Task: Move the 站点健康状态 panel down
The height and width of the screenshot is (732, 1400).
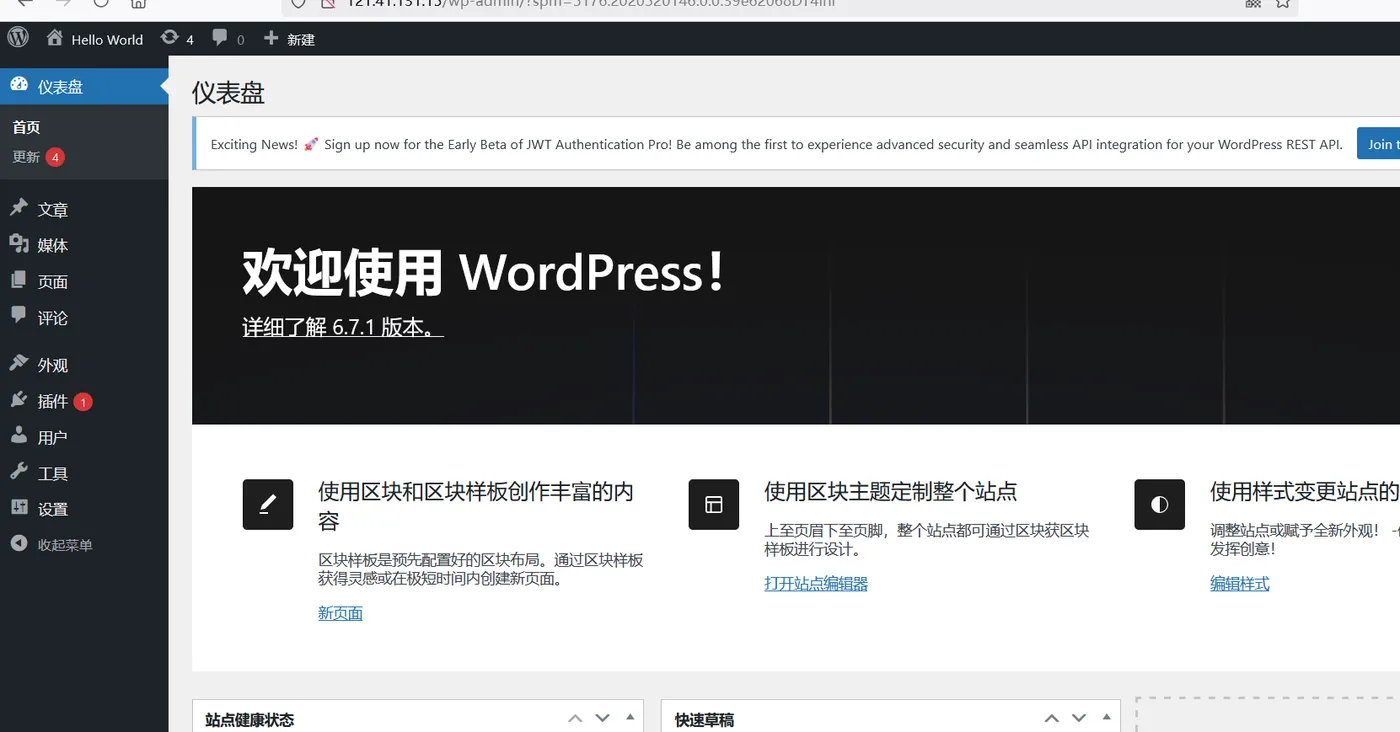Action: tap(602, 718)
